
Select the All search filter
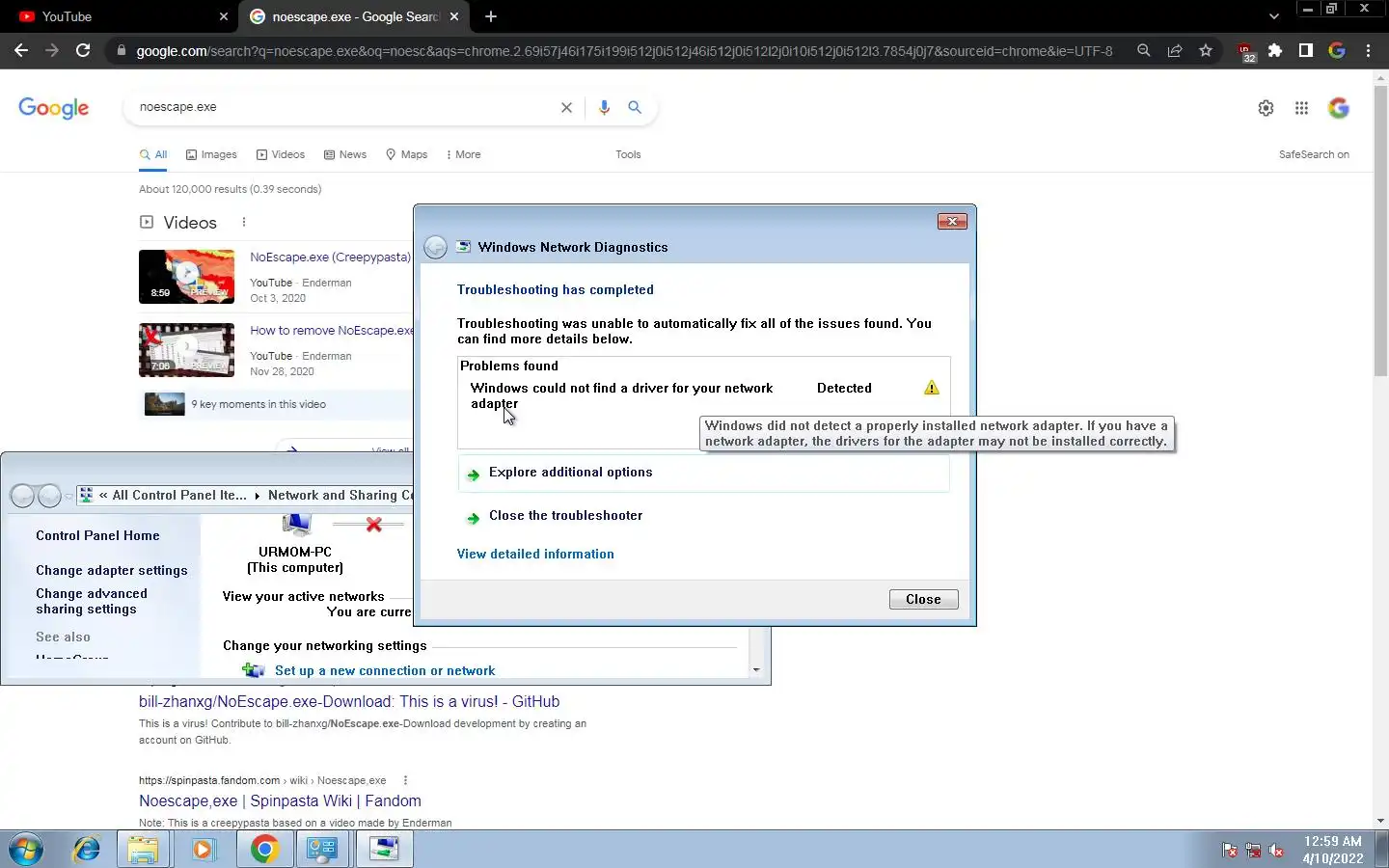click(x=153, y=154)
